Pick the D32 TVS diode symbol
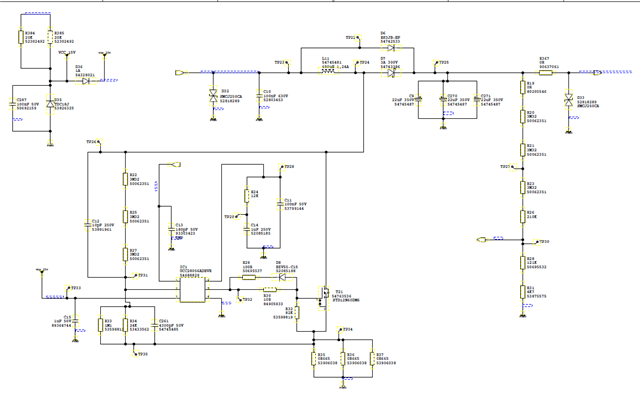The width and height of the screenshot is (640, 401). tap(213, 96)
